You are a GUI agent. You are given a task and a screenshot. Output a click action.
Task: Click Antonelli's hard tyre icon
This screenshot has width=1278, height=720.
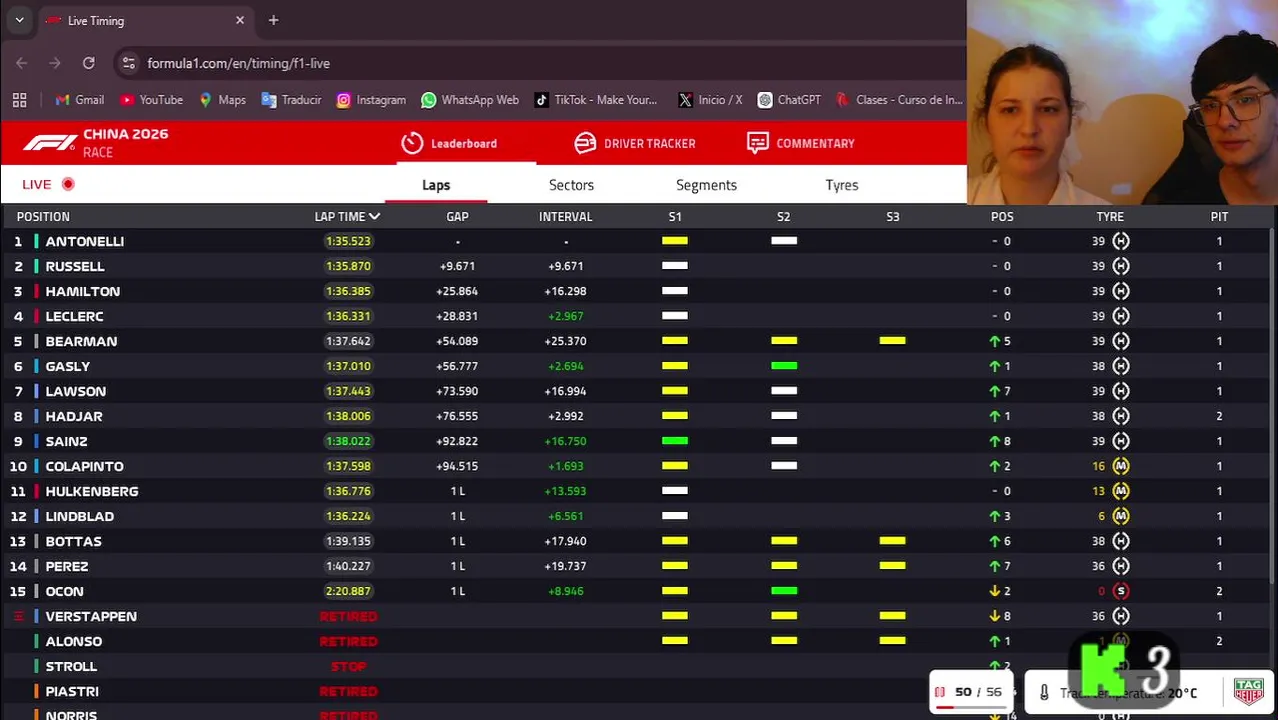coord(1121,241)
